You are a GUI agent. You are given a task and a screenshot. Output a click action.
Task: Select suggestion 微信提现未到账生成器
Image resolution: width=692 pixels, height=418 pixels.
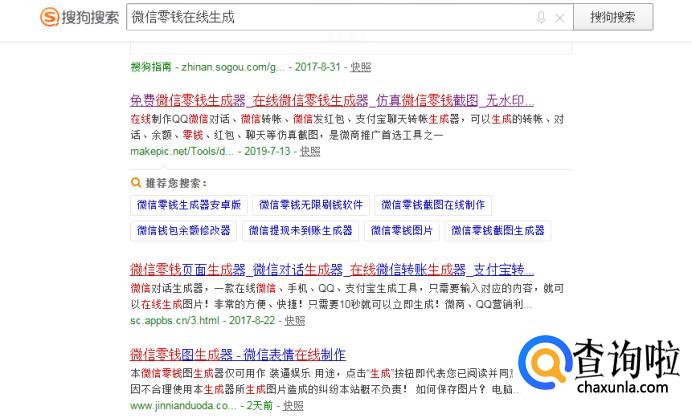click(301, 230)
